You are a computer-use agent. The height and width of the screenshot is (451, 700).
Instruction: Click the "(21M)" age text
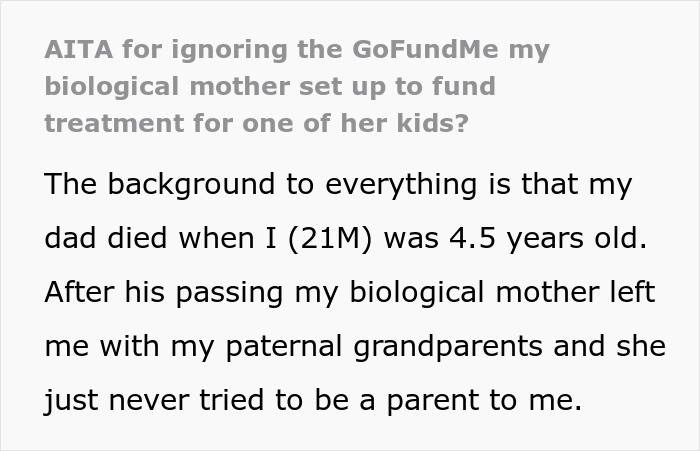(x=330, y=238)
